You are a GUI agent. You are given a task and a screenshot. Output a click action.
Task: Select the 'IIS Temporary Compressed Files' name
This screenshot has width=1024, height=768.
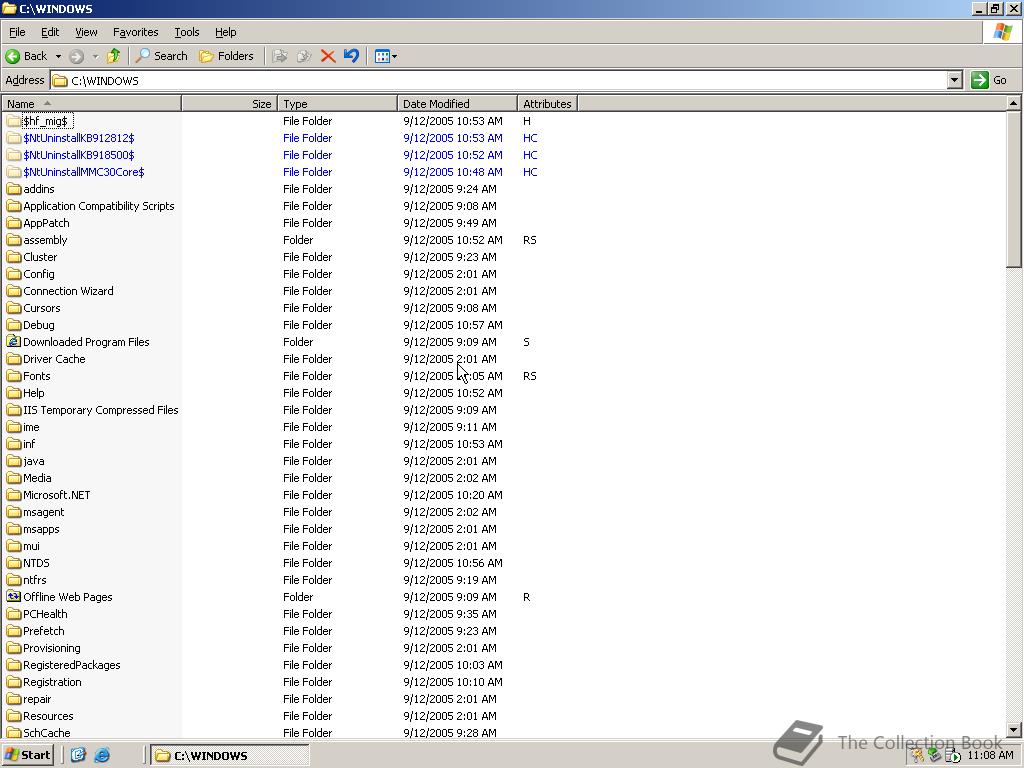(101, 410)
